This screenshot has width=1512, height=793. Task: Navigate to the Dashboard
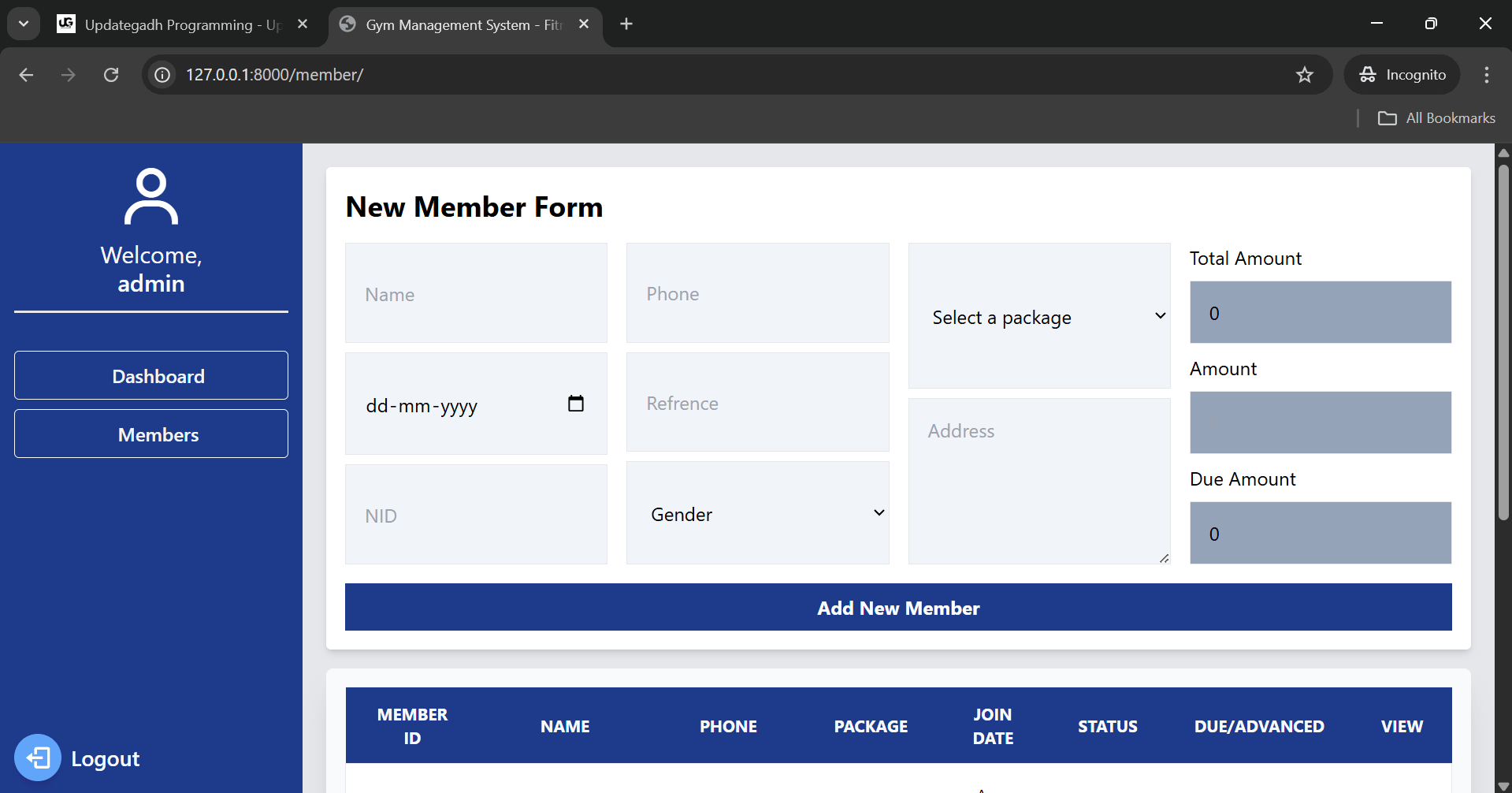(150, 375)
